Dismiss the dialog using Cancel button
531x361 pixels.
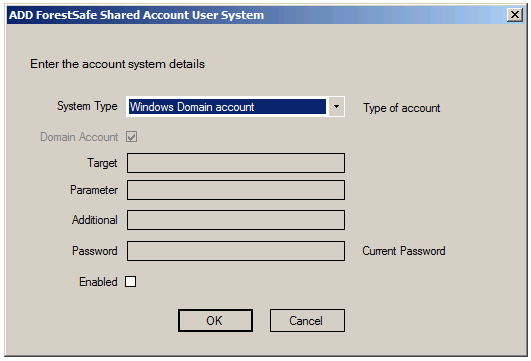coord(307,320)
